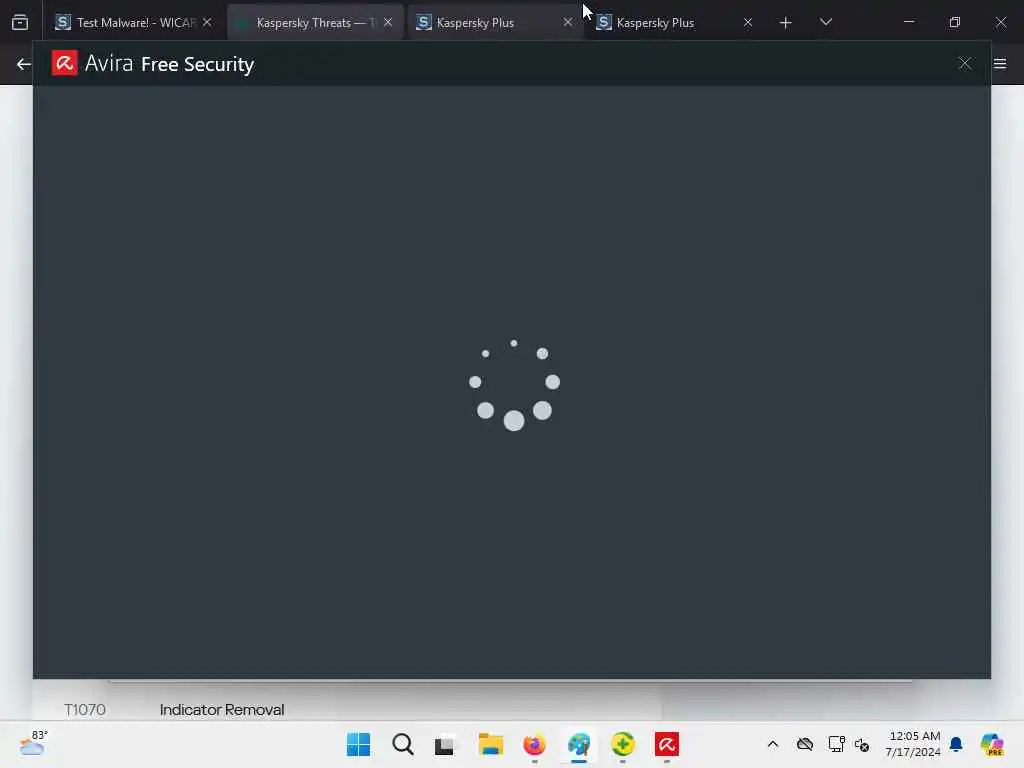Open the Windows Start menu

pos(359,744)
